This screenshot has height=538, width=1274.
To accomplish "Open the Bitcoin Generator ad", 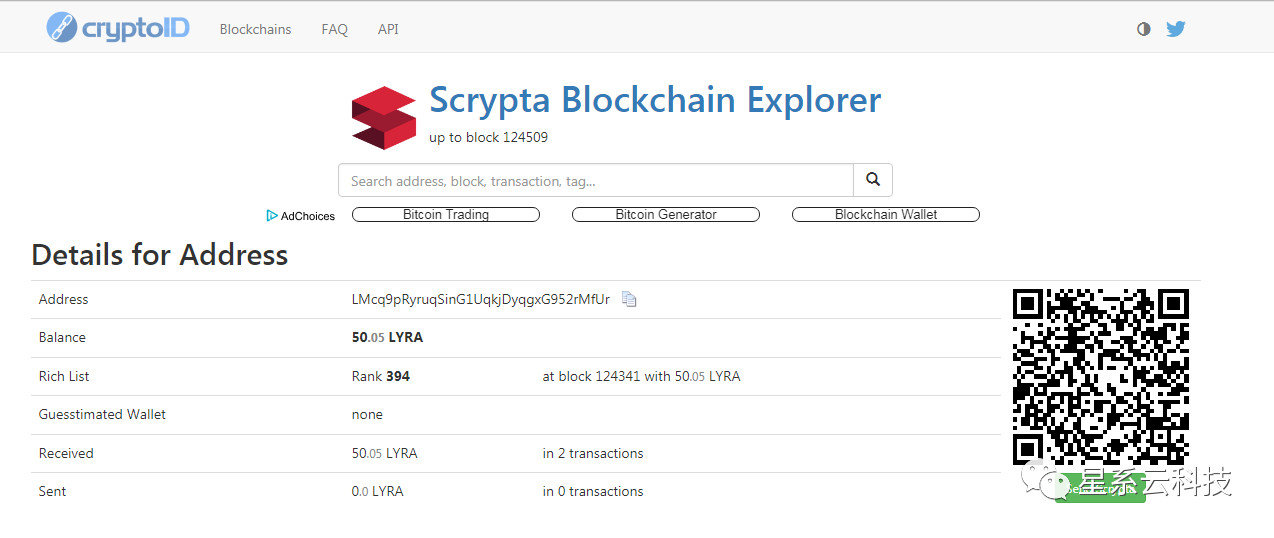I will (x=666, y=214).
